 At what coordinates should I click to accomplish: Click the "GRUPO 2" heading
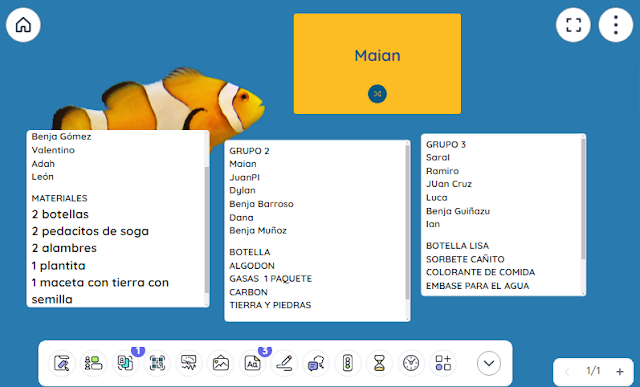(x=249, y=151)
